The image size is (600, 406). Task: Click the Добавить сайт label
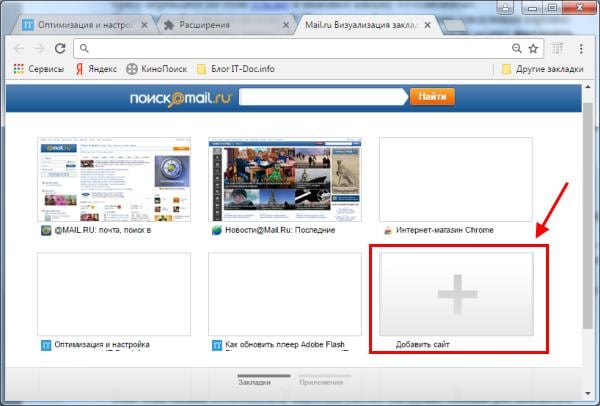point(422,344)
